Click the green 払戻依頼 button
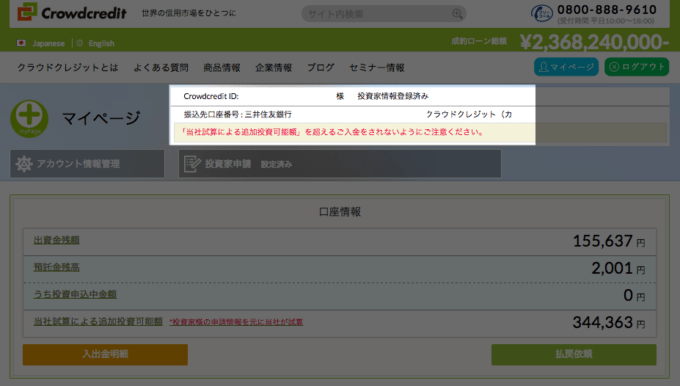Image resolution: width=680 pixels, height=386 pixels. (x=574, y=354)
